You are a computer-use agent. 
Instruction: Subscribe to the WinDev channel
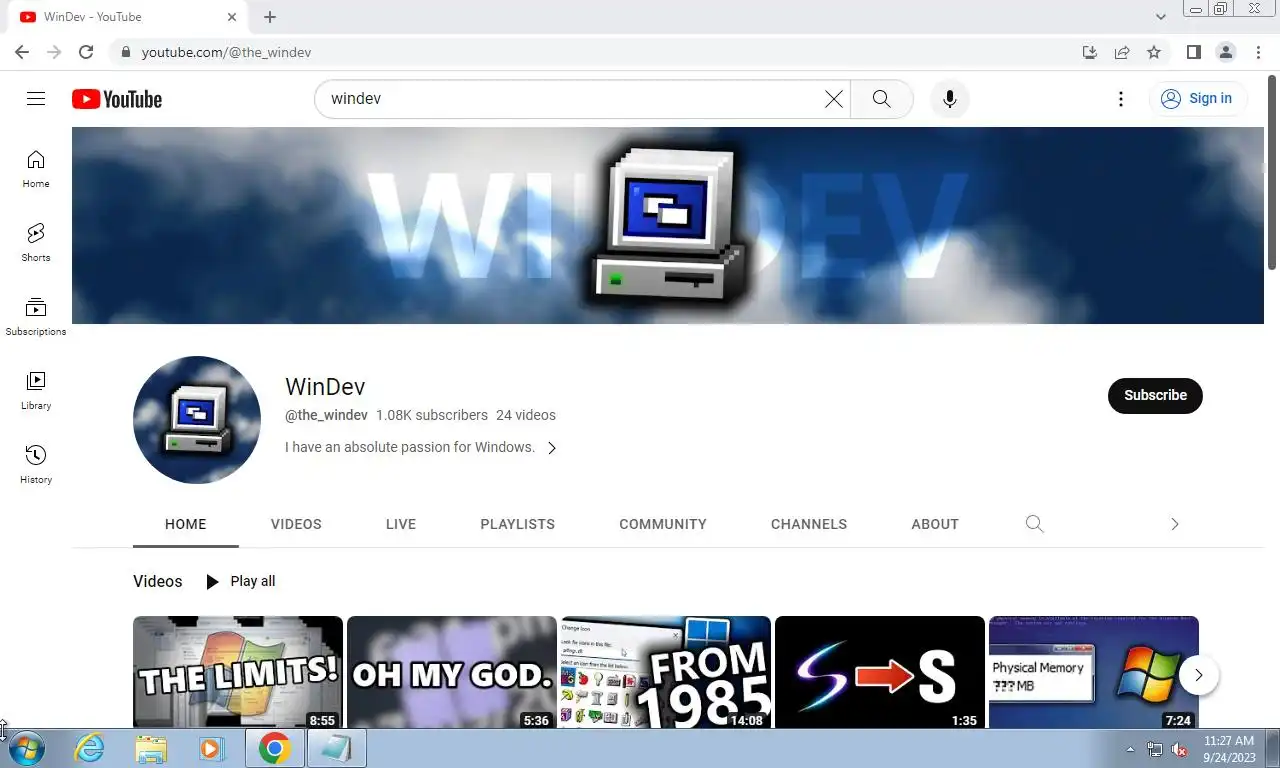(x=1155, y=395)
